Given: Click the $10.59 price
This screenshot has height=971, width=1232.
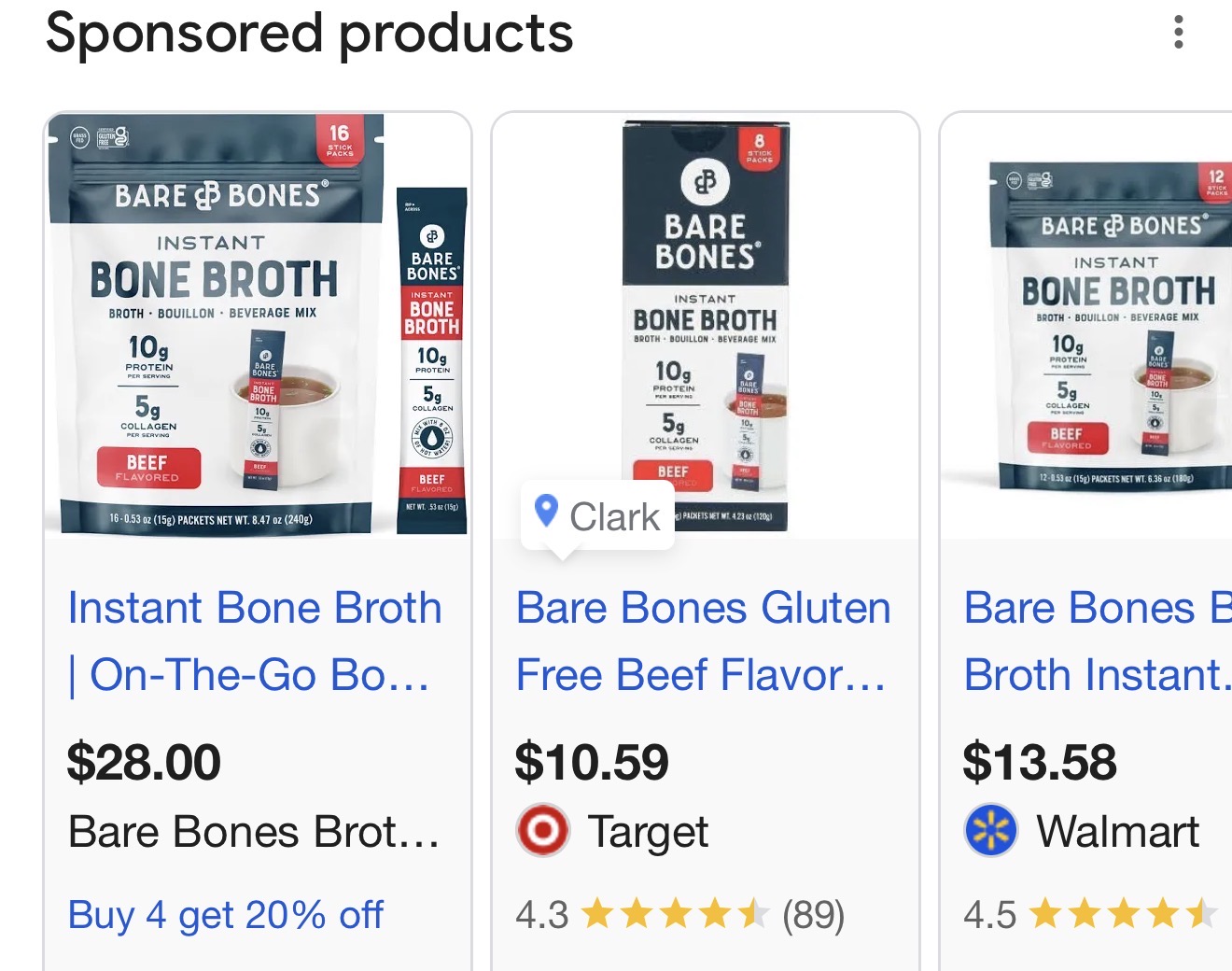Looking at the screenshot, I should 592,762.
